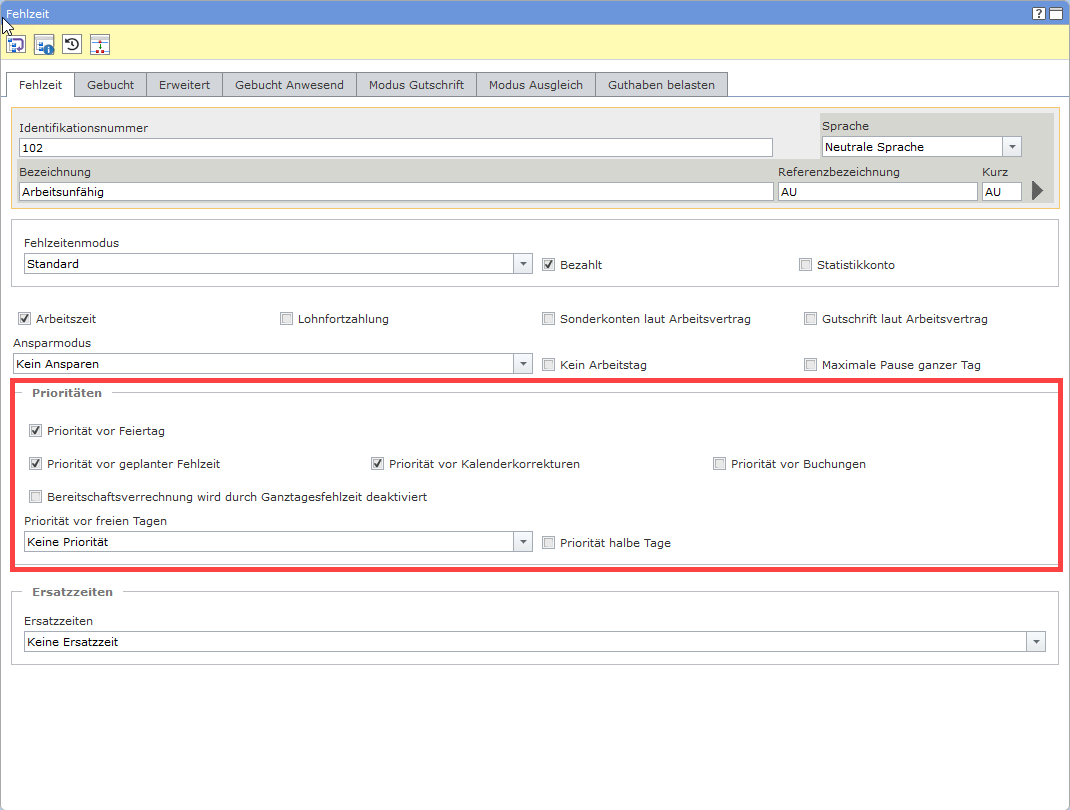This screenshot has height=810, width=1070.
Task: Click gray arrow next to Kurz field
Action: click(x=1038, y=191)
